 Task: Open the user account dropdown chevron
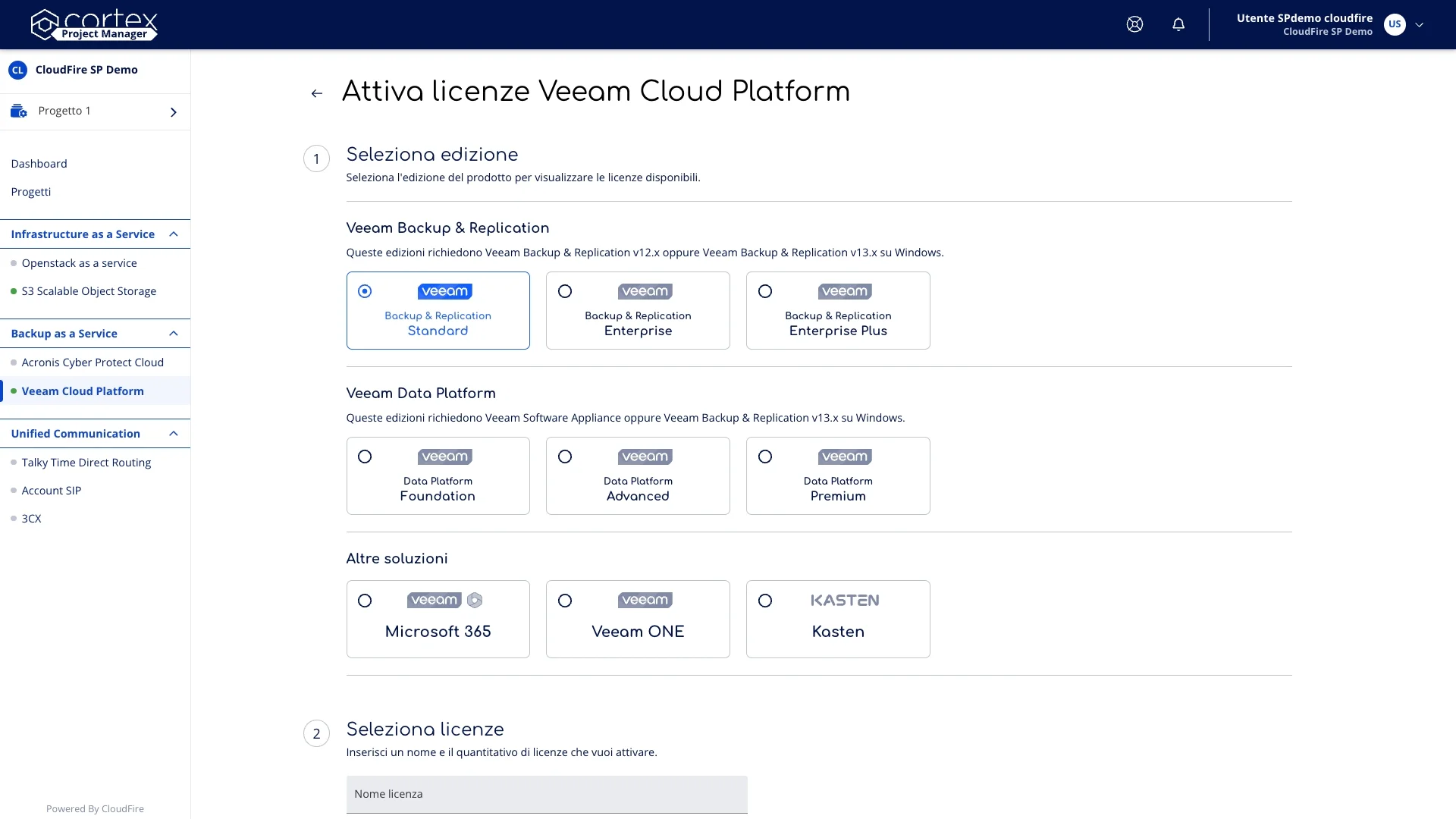click(1420, 24)
